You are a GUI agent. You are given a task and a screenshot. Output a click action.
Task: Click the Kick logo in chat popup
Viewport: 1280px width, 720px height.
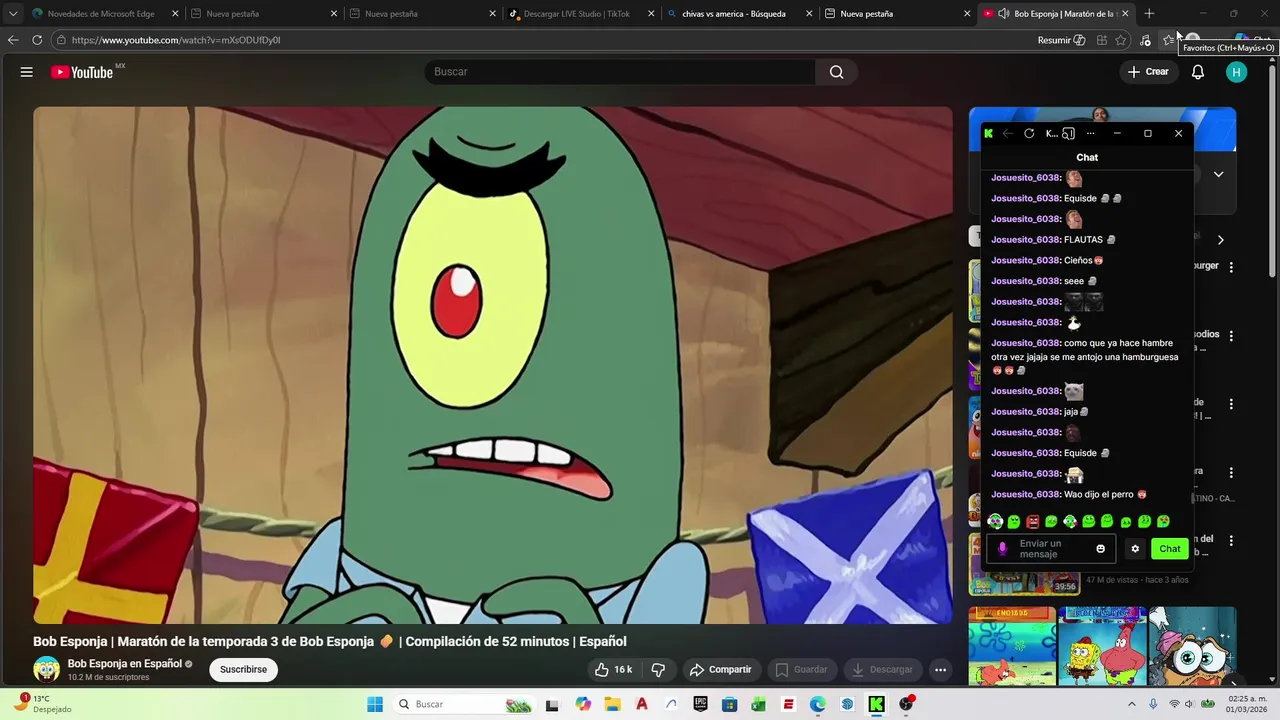[x=989, y=133]
